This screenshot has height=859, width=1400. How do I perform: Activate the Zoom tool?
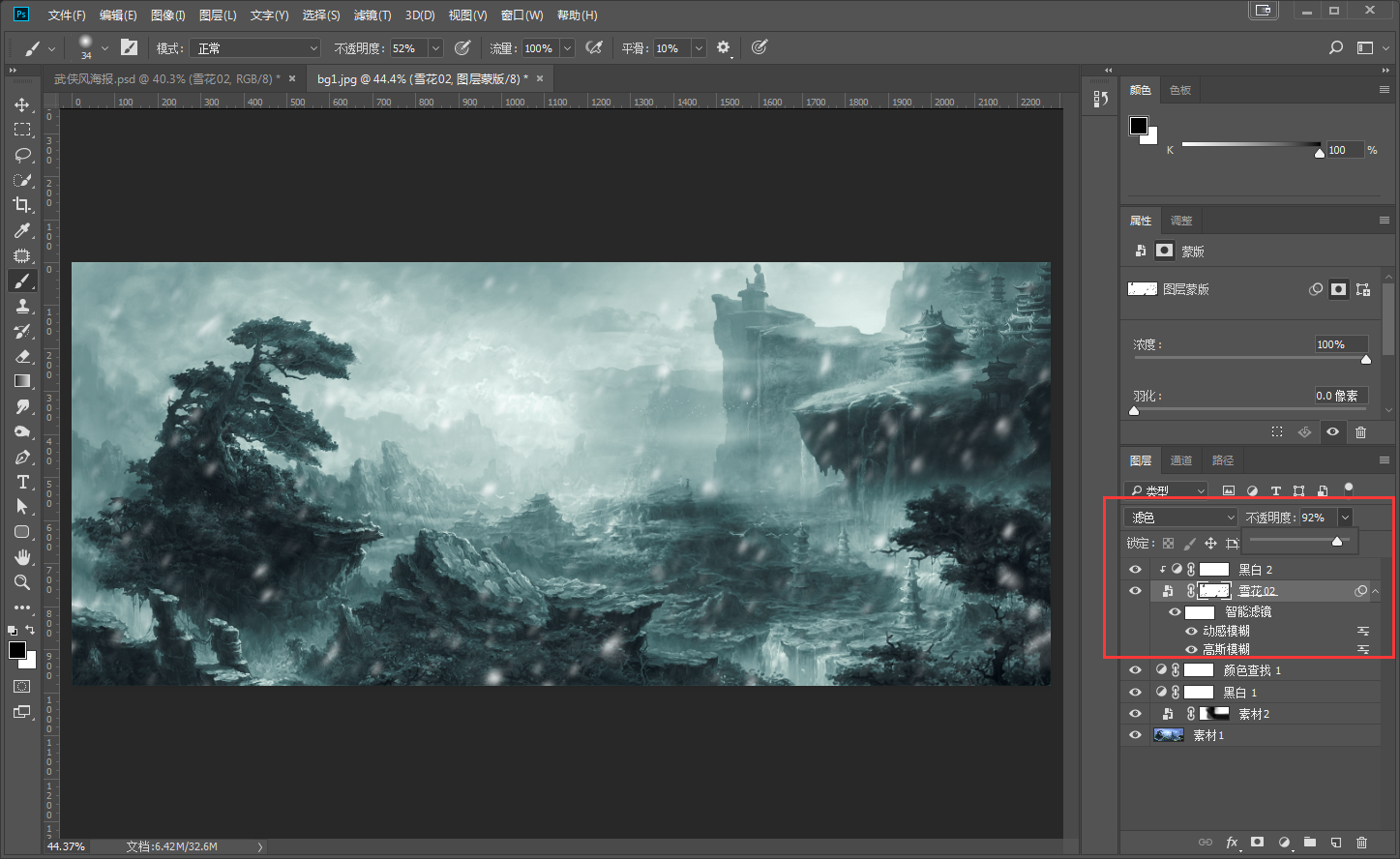22,582
